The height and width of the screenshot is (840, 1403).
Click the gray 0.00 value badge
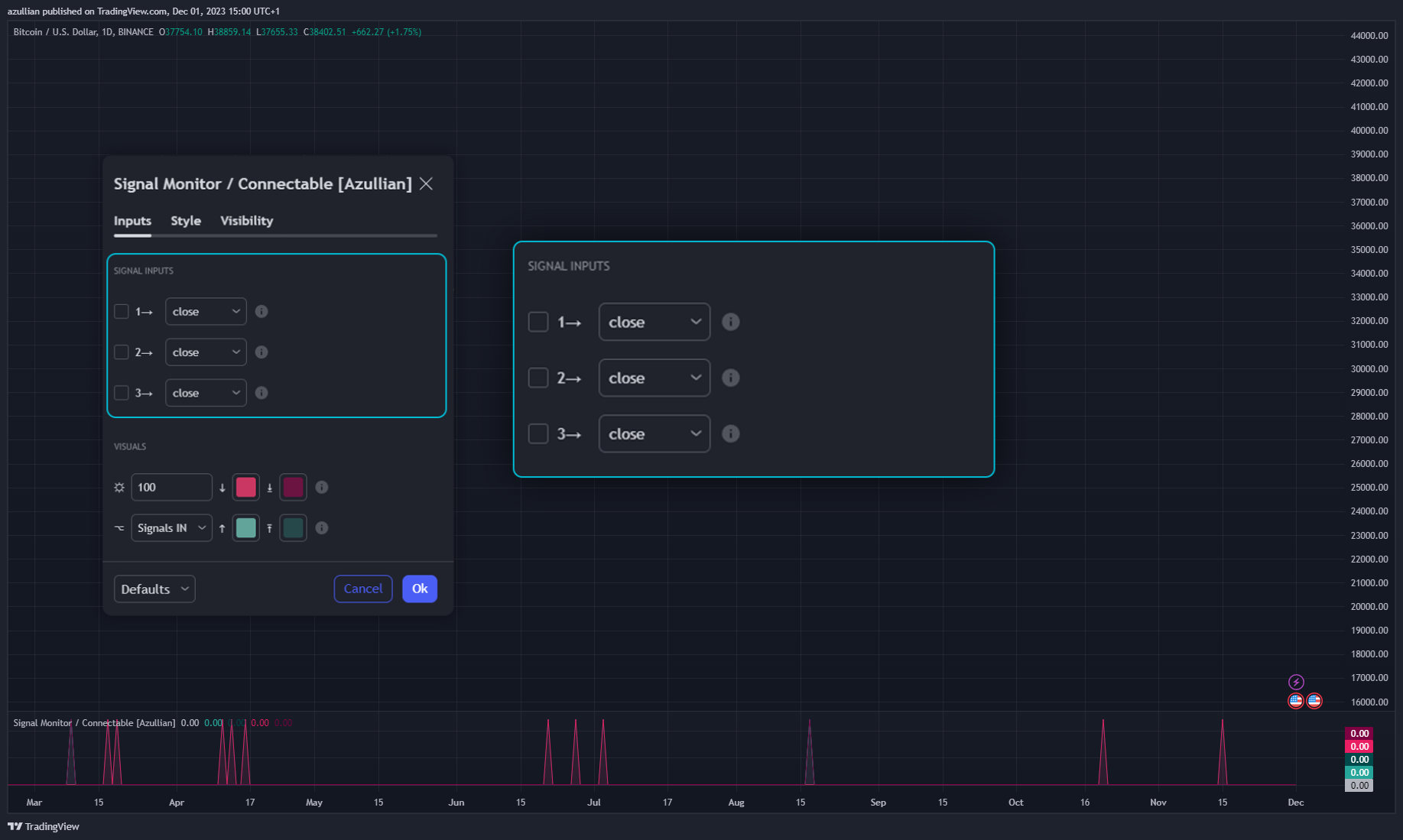(x=1359, y=786)
